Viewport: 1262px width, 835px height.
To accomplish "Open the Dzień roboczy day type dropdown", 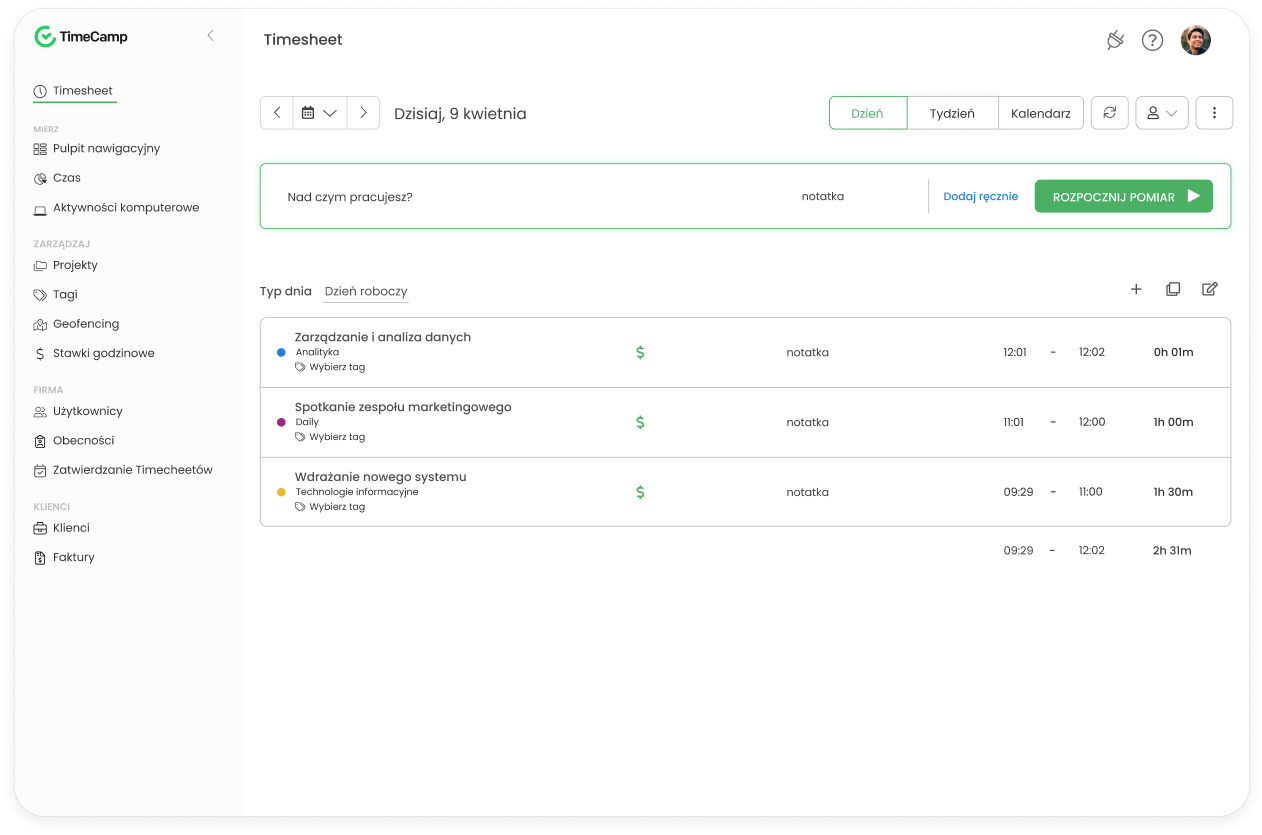I will point(366,291).
